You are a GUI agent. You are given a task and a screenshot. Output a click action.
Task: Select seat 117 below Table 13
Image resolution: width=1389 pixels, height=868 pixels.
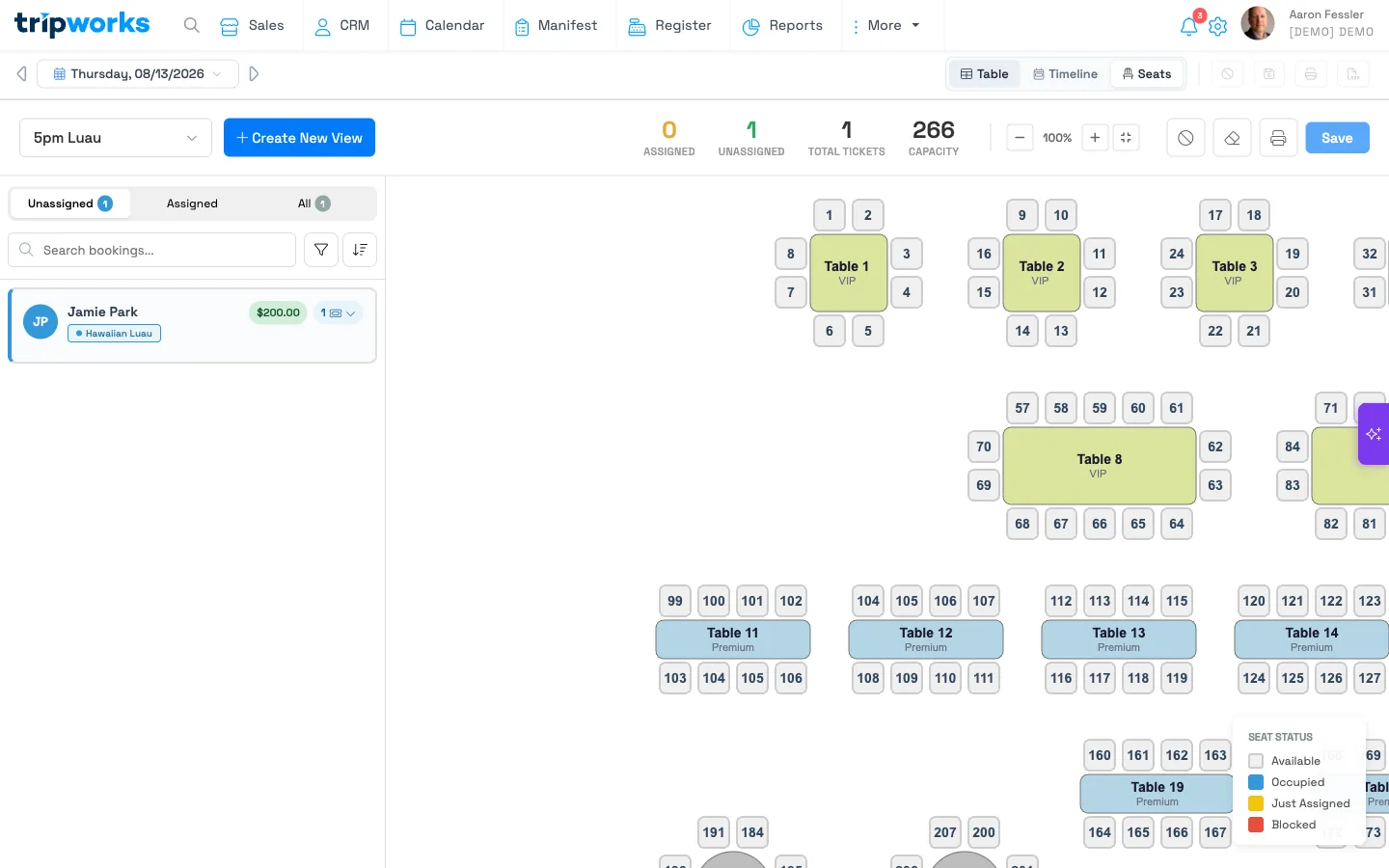[1100, 678]
